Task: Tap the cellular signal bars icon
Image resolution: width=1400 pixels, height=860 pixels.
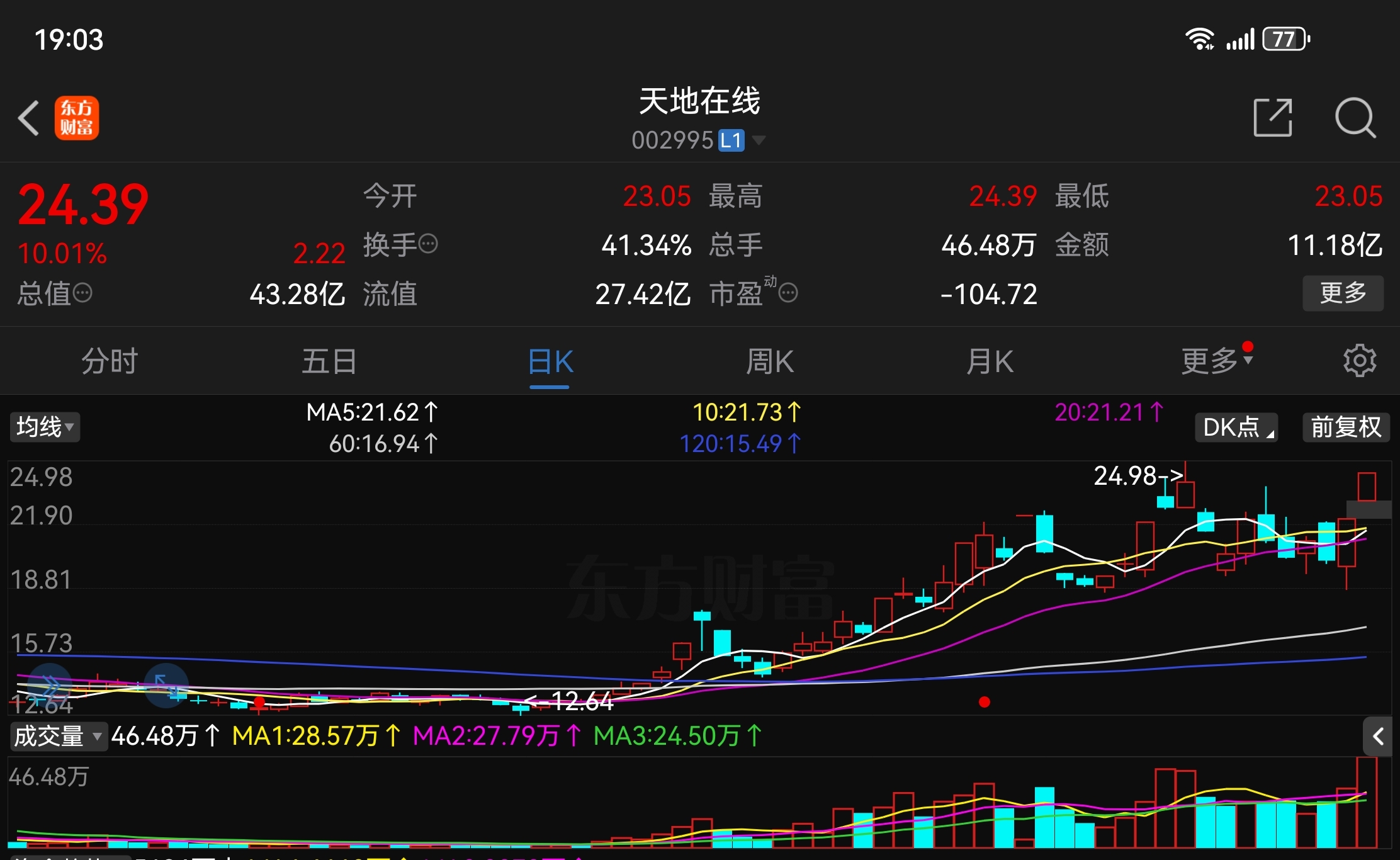Action: point(1240,39)
